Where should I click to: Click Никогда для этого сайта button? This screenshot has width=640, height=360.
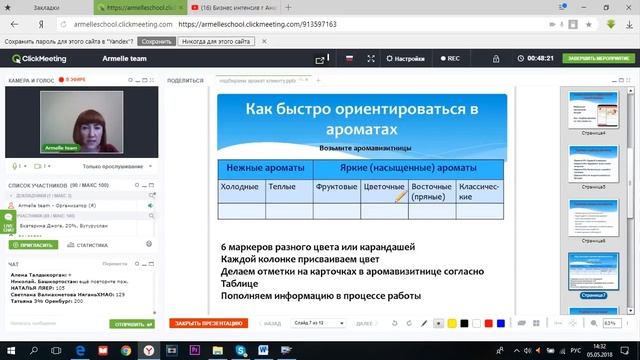(x=216, y=41)
